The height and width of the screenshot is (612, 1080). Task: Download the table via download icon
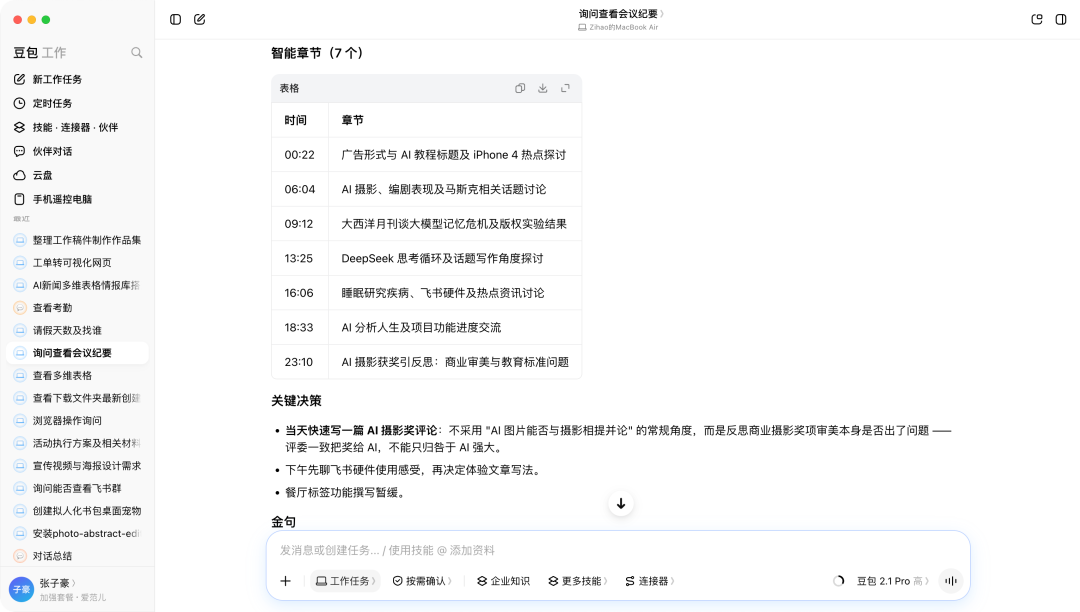coord(543,88)
